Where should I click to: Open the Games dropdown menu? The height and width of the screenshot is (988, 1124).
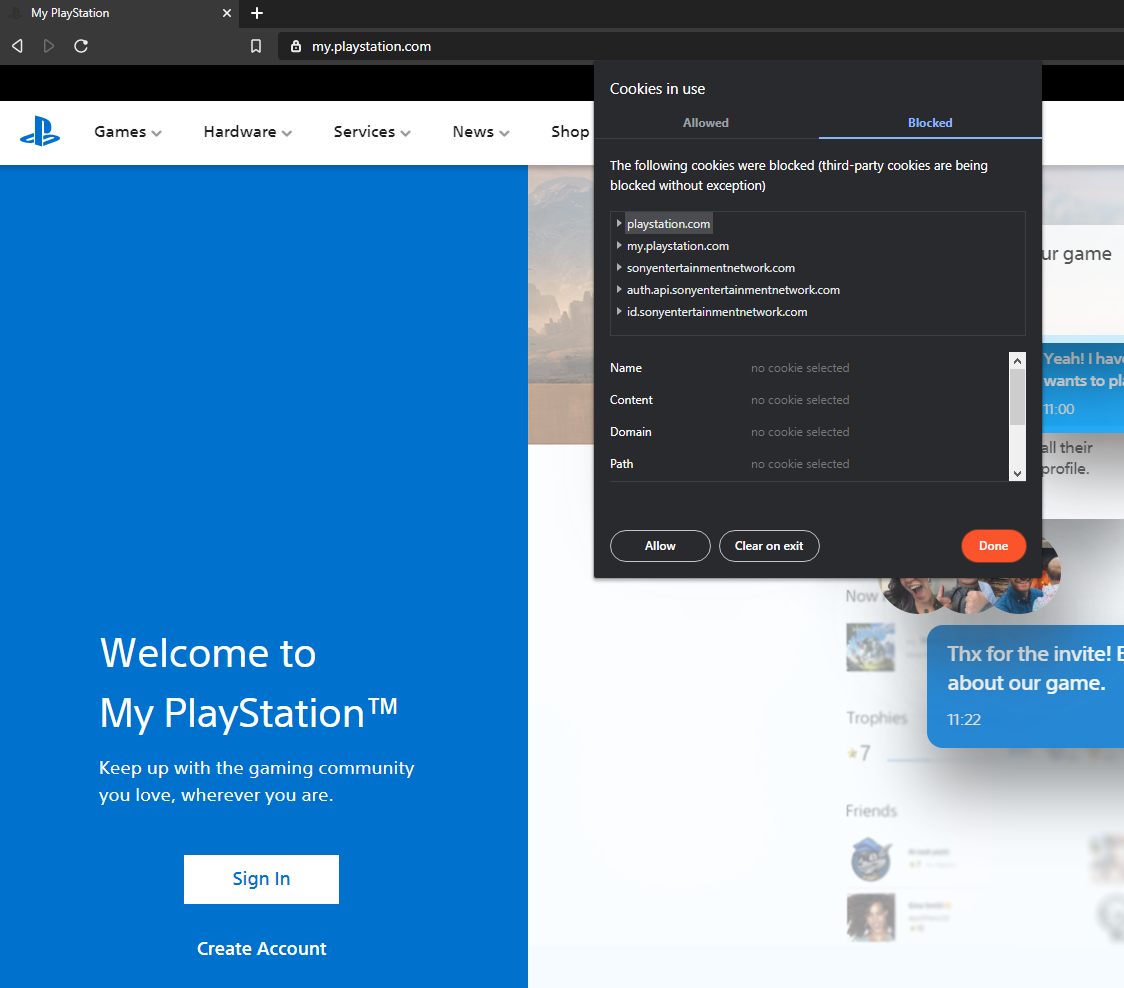128,132
